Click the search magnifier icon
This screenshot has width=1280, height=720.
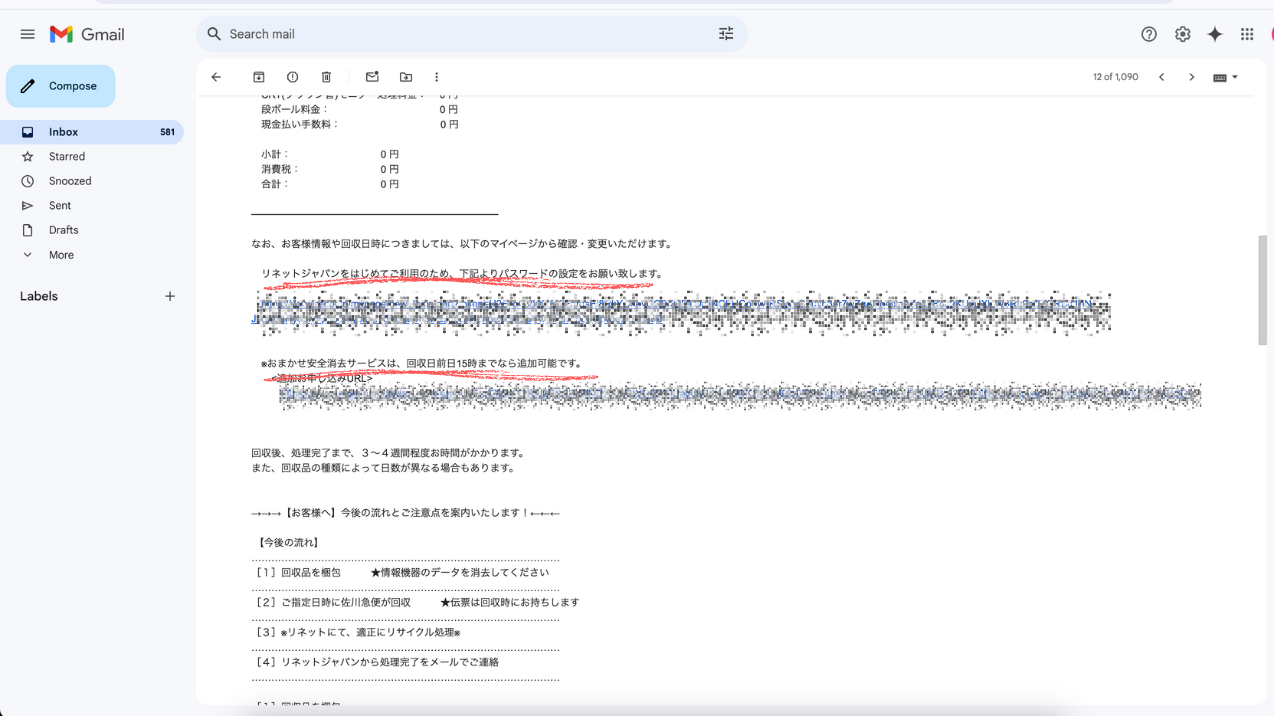pos(214,34)
